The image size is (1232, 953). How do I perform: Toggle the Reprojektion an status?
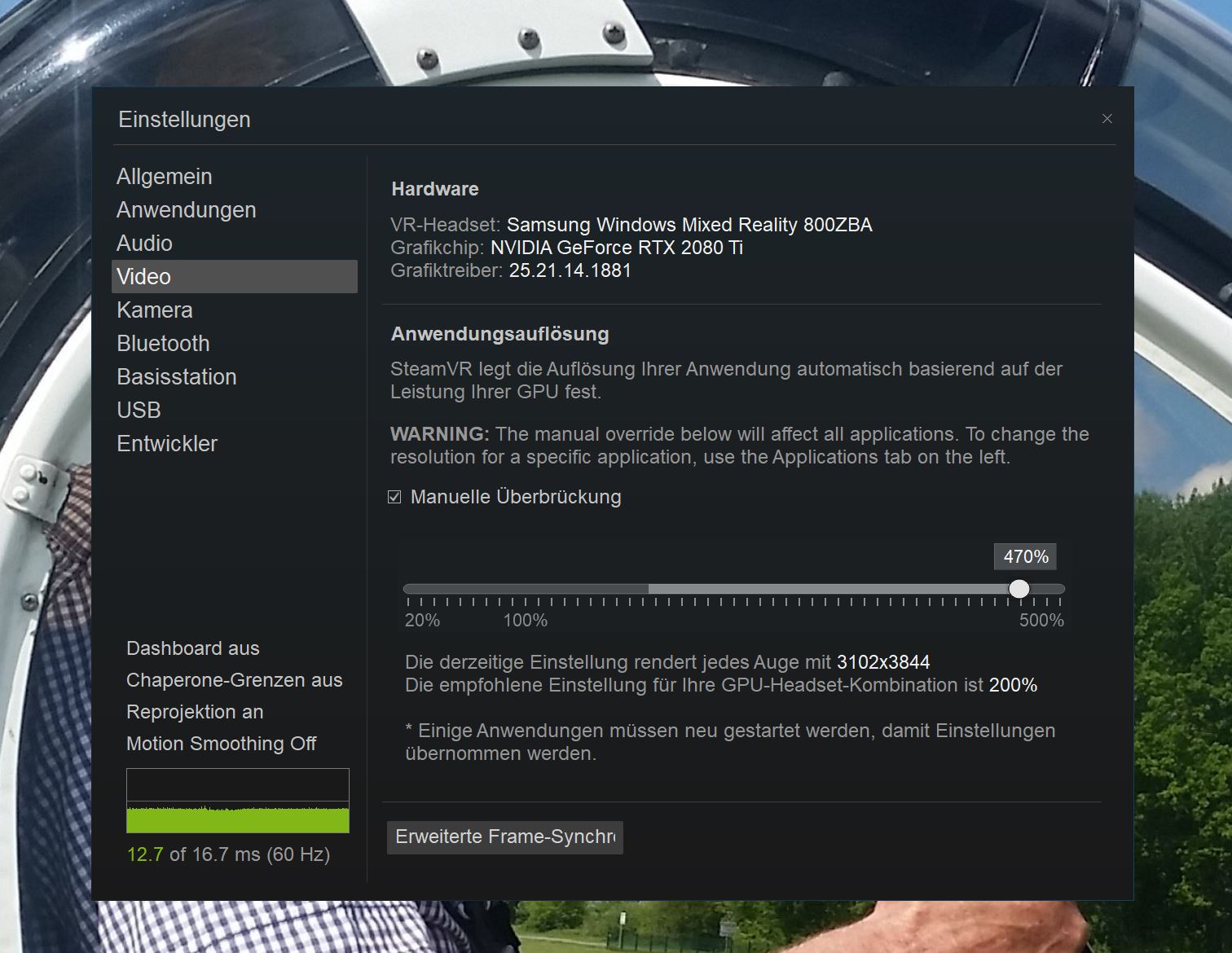195,712
